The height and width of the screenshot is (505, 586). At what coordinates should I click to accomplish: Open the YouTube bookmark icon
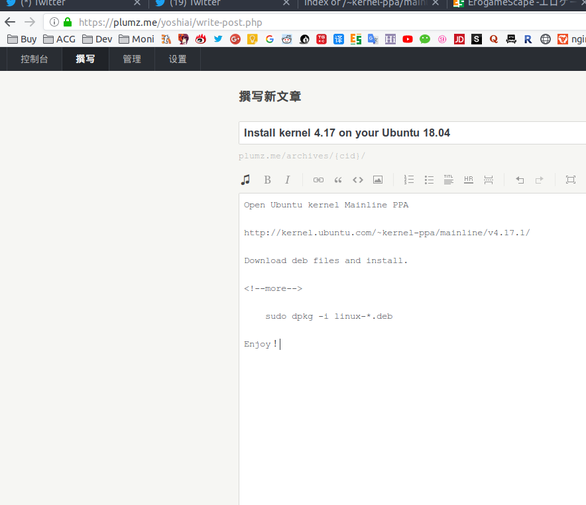[x=407, y=39]
